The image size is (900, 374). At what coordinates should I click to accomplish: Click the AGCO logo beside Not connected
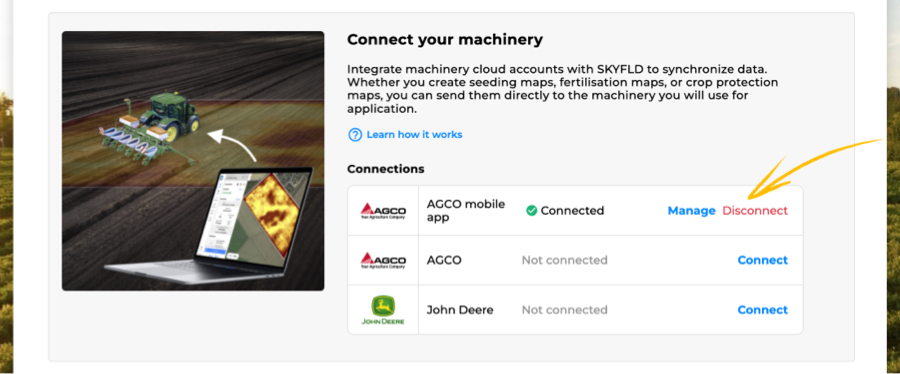(383, 260)
